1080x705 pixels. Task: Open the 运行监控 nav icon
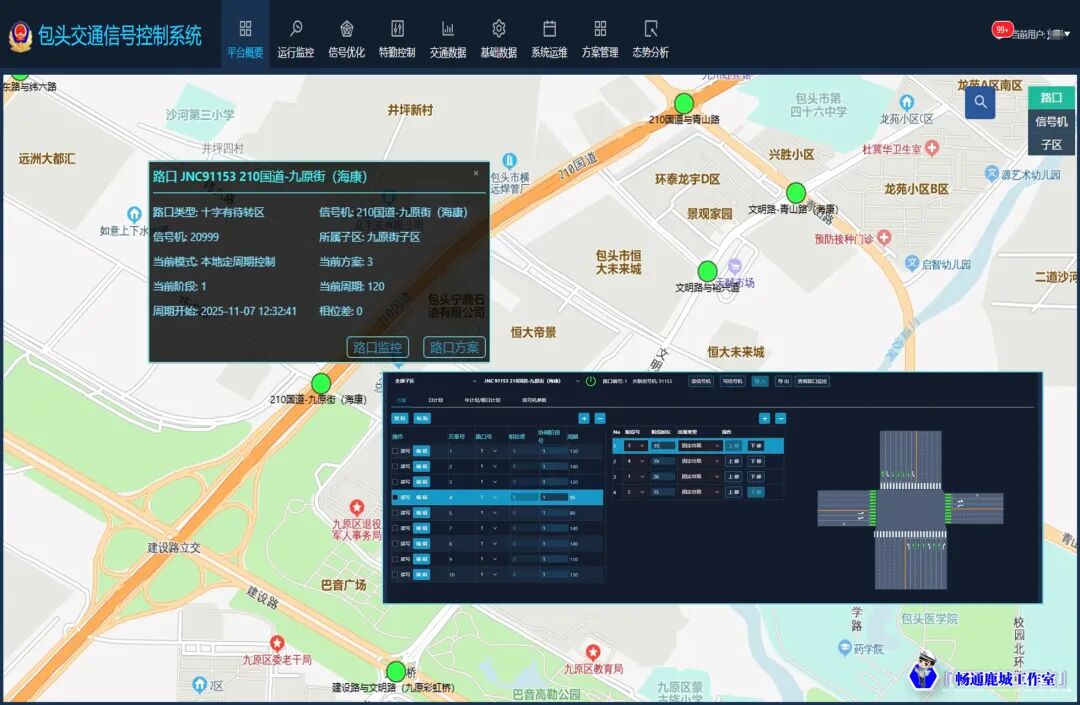[295, 30]
